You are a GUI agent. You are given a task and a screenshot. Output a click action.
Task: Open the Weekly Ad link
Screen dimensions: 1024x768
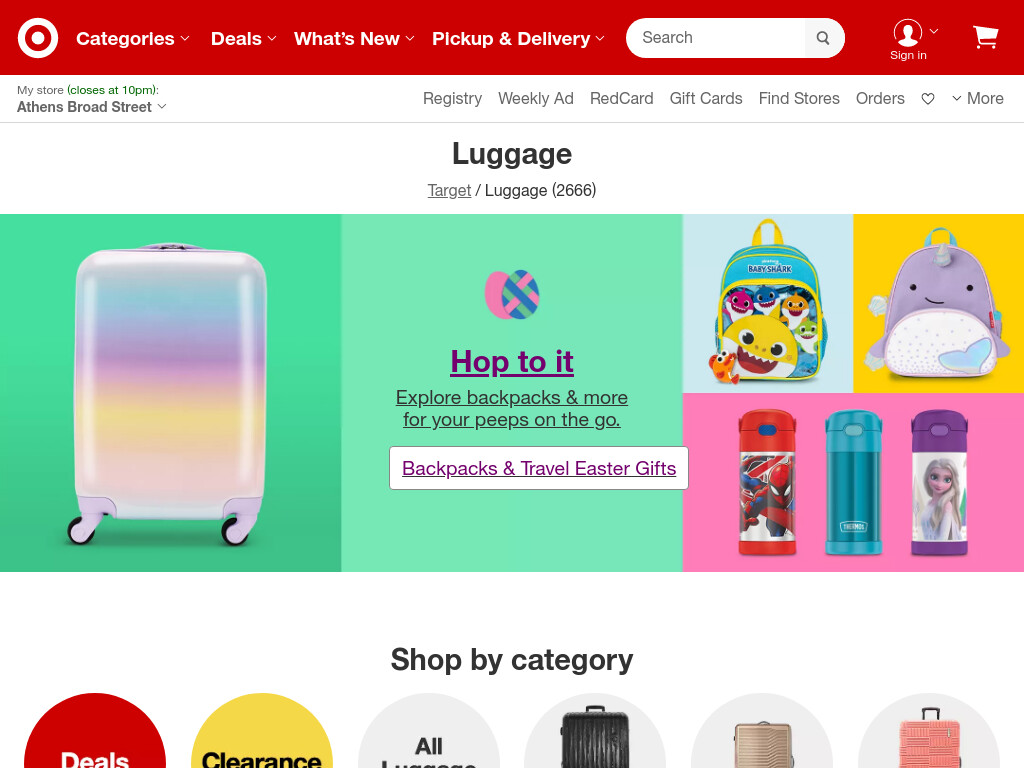(536, 99)
